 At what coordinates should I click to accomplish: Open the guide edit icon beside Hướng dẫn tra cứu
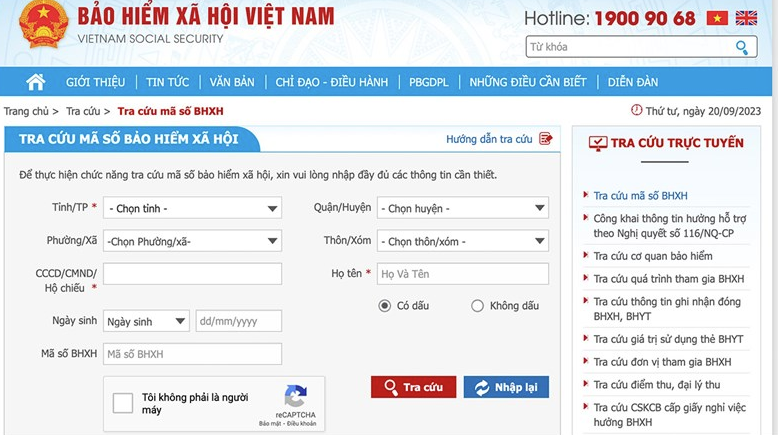(546, 138)
